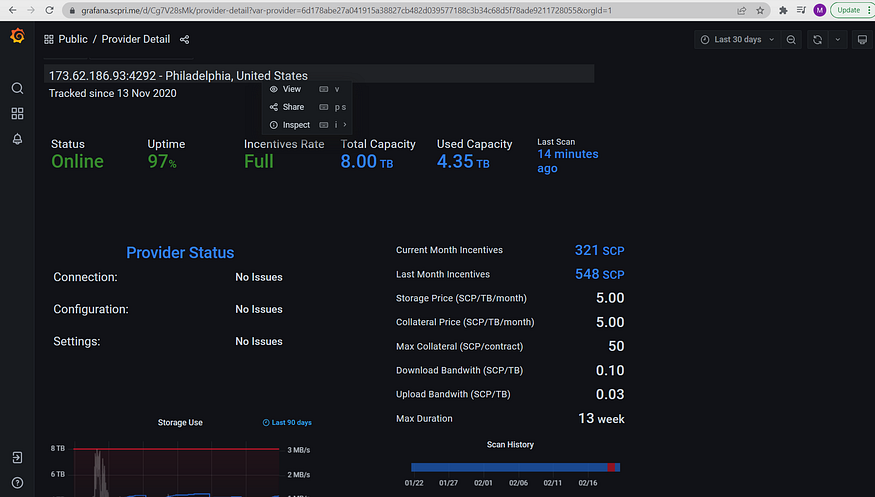
Task: Open the Alerting bell icon
Action: (x=17, y=139)
